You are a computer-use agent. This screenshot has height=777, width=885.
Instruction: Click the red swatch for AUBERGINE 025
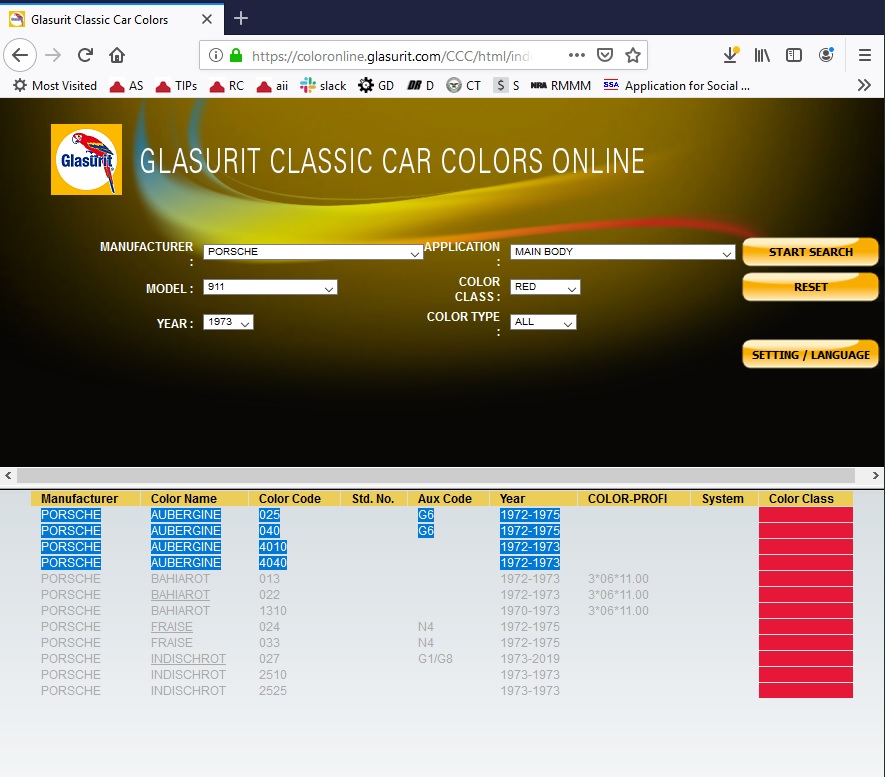(x=805, y=515)
